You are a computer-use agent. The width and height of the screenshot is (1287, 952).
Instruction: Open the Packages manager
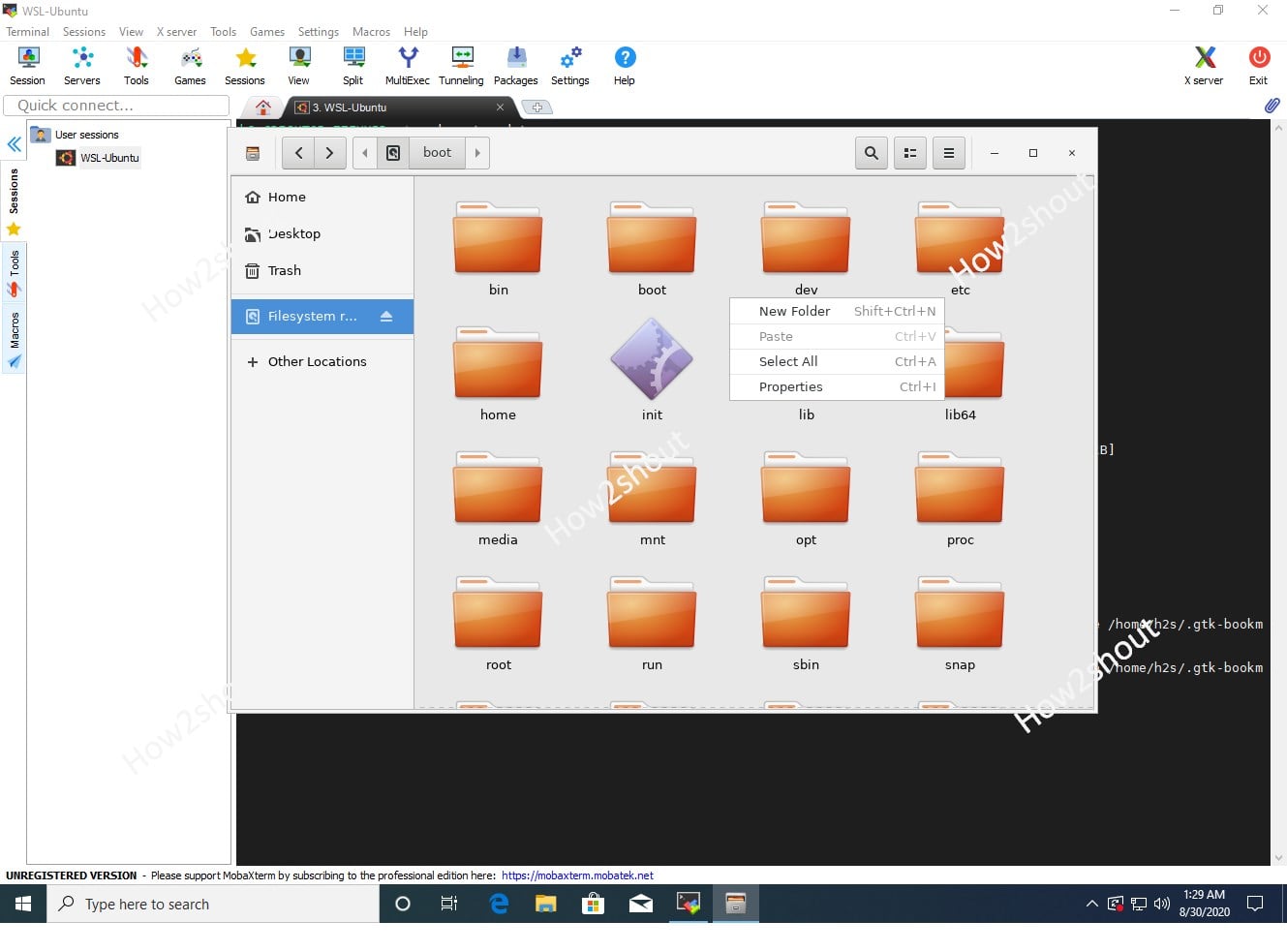(x=515, y=65)
